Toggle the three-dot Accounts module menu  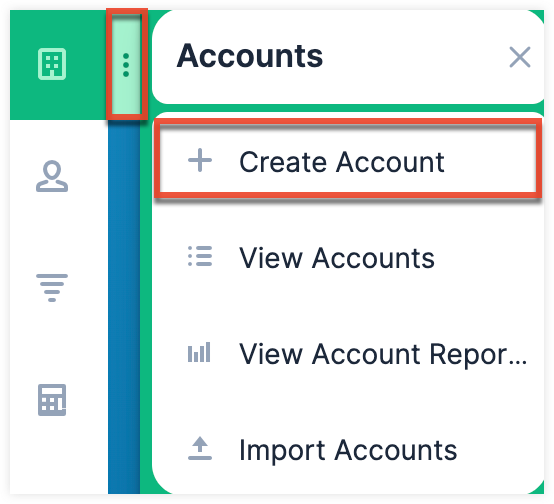tap(126, 65)
